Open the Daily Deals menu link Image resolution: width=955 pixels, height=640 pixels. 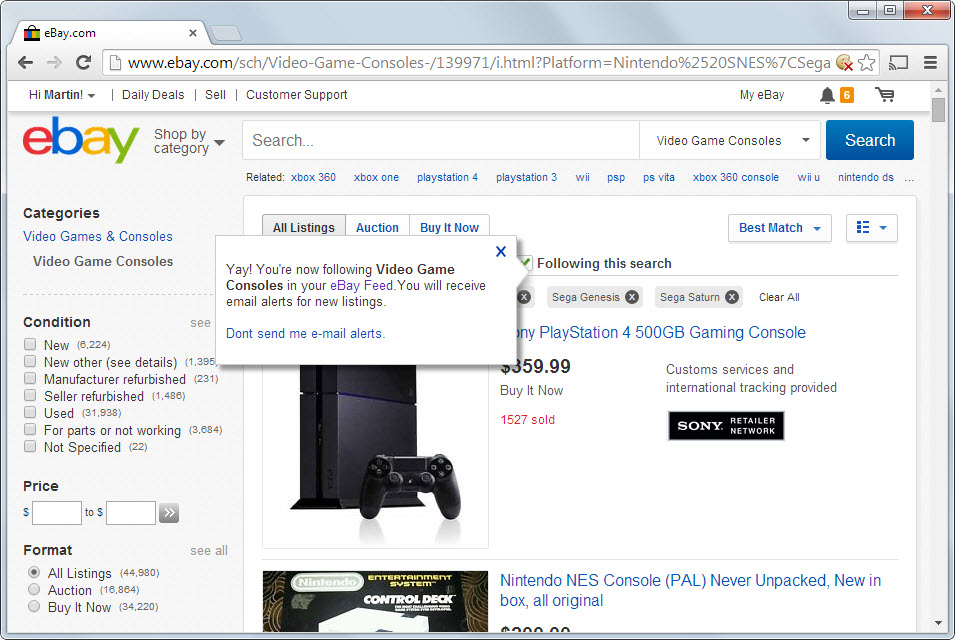pos(153,95)
